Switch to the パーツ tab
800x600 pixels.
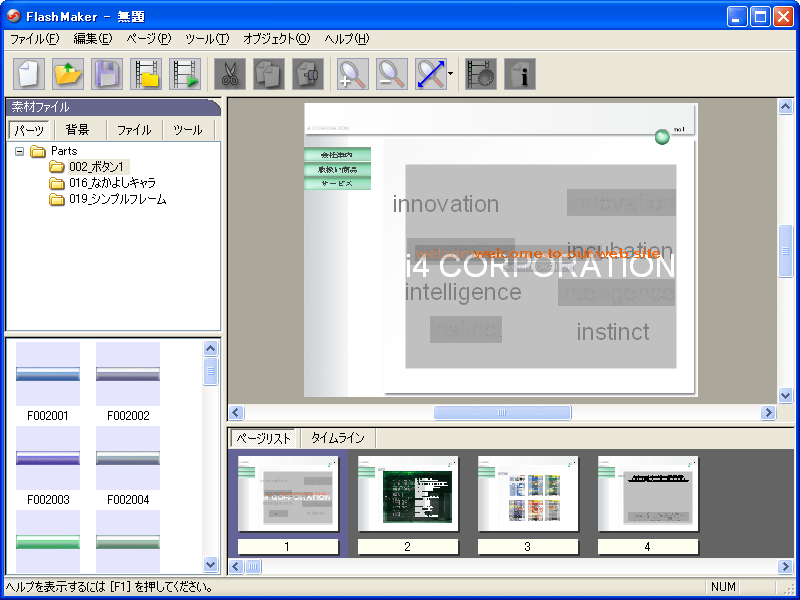point(29,130)
